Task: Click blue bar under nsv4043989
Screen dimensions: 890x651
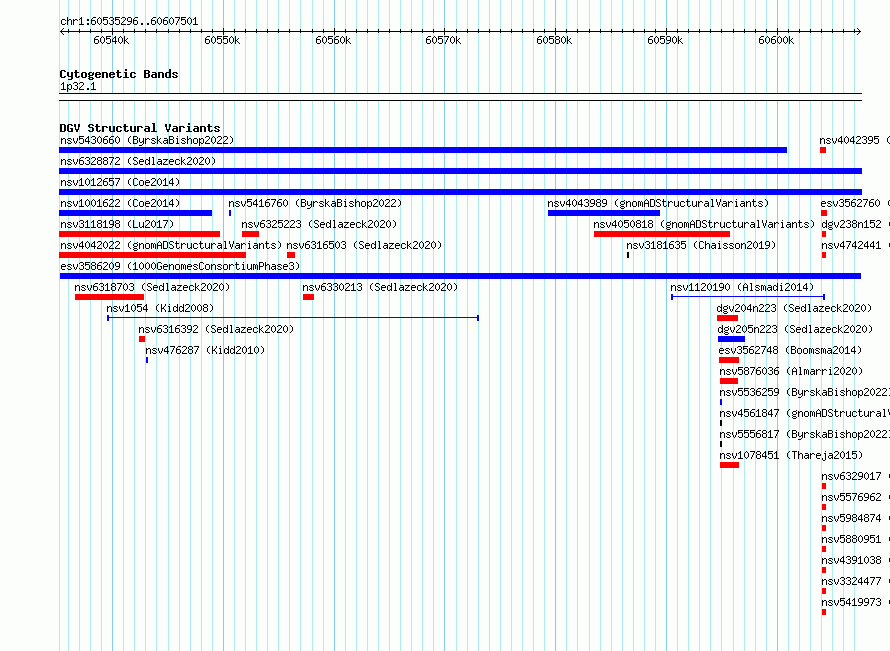Action: pyautogui.click(x=604, y=213)
